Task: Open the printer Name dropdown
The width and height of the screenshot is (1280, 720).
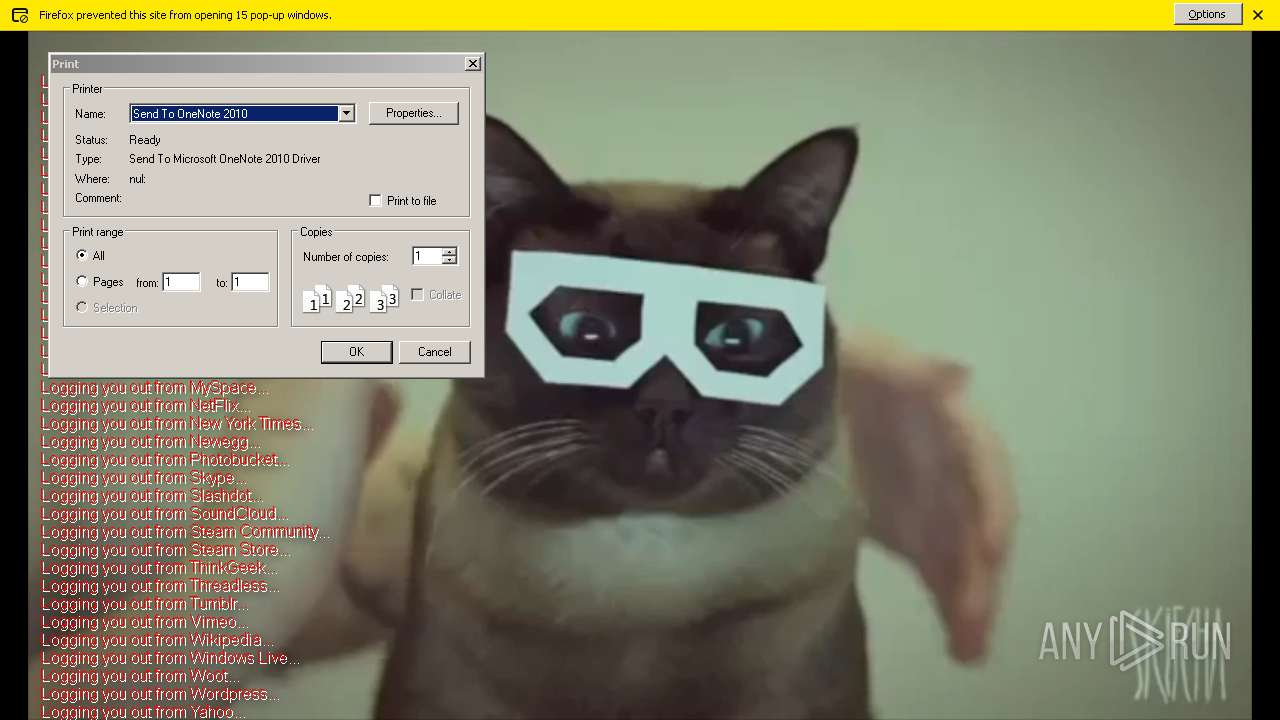Action: pos(346,113)
